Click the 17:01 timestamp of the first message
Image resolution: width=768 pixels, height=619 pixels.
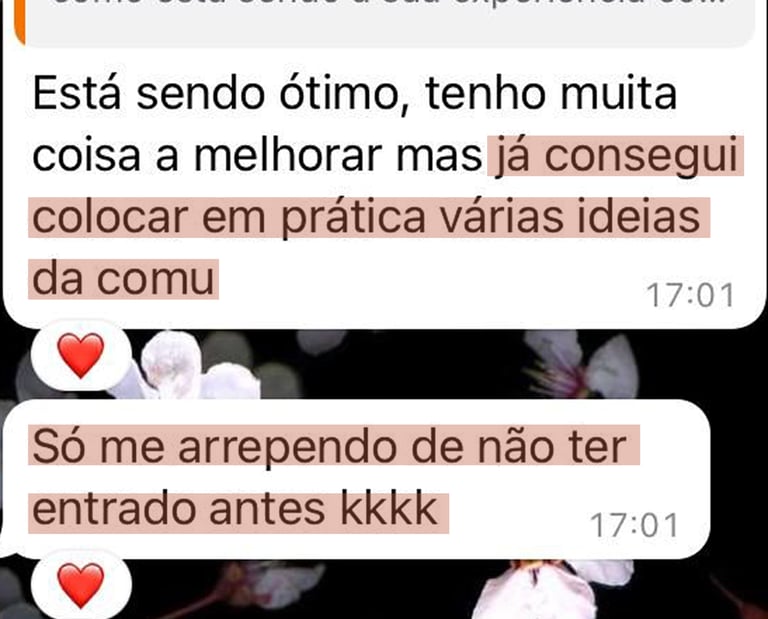point(691,295)
